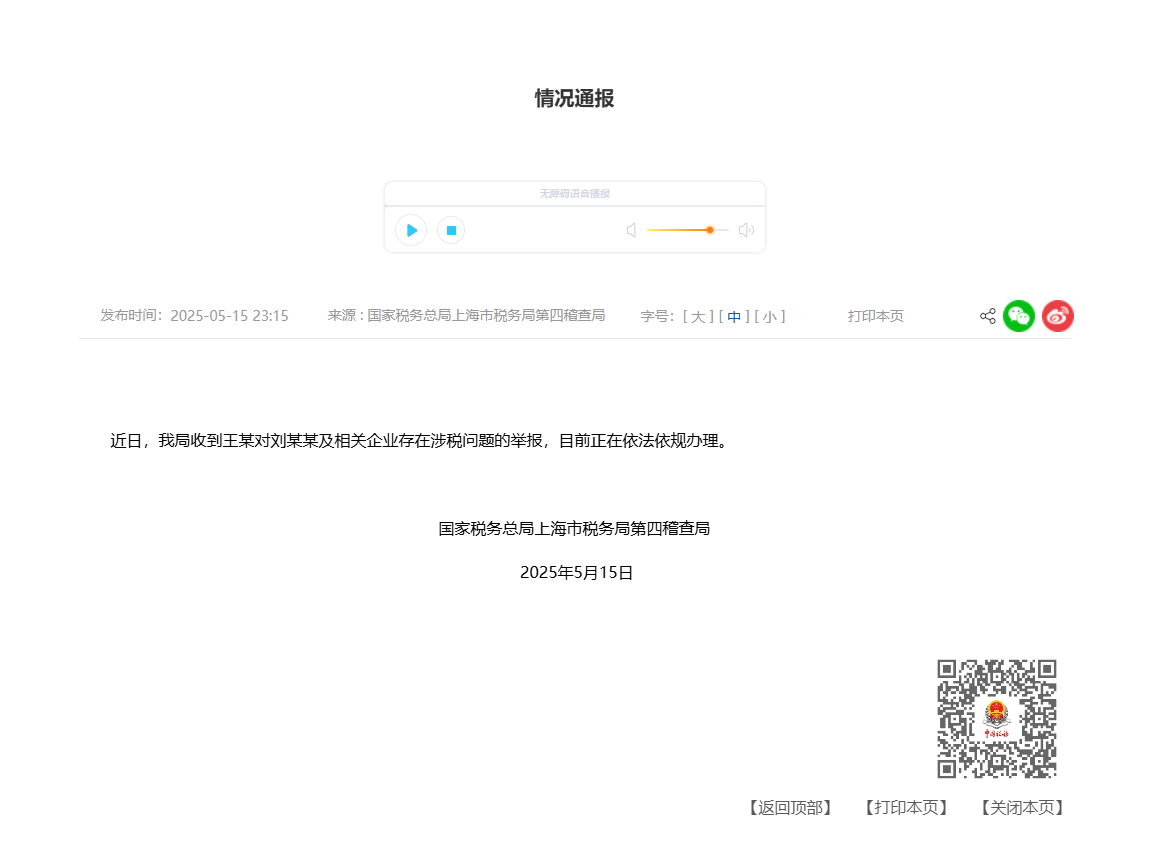This screenshot has width=1166, height=841.
Task: Share the page via WeChat icon
Action: [1019, 316]
